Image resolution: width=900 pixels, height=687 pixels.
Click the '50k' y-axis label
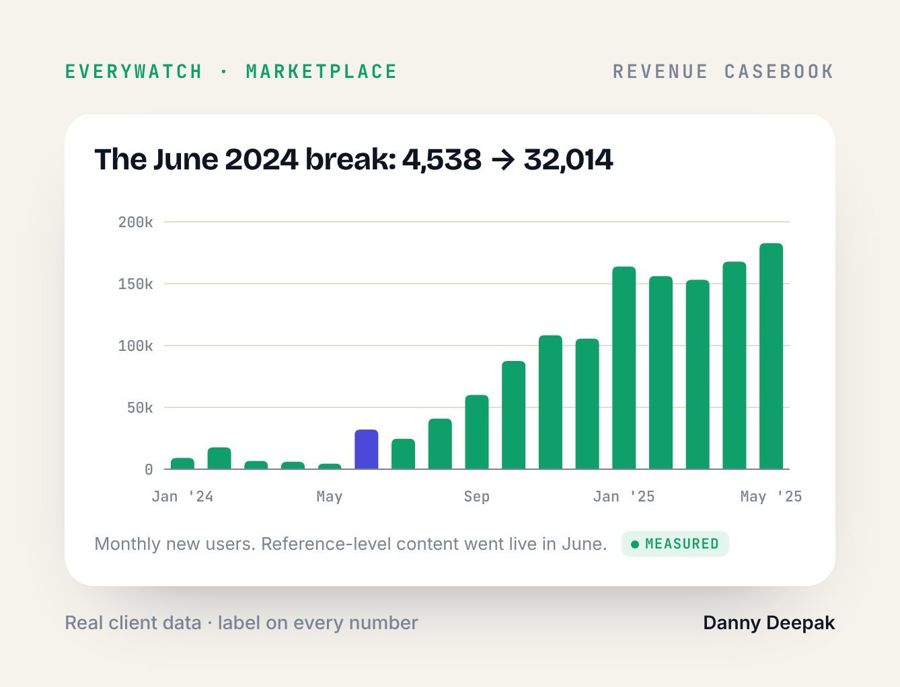[140, 408]
